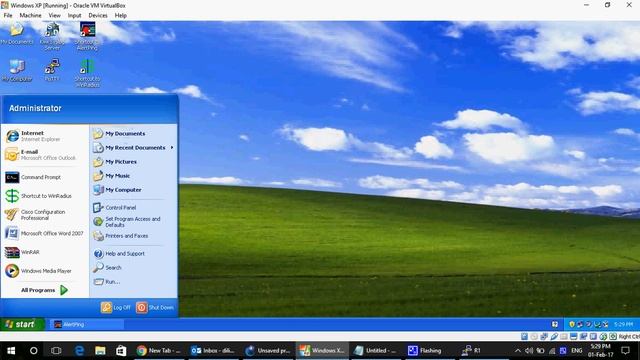Click the yellow security shield tray icon
The height and width of the screenshot is (360, 640).
572,324
